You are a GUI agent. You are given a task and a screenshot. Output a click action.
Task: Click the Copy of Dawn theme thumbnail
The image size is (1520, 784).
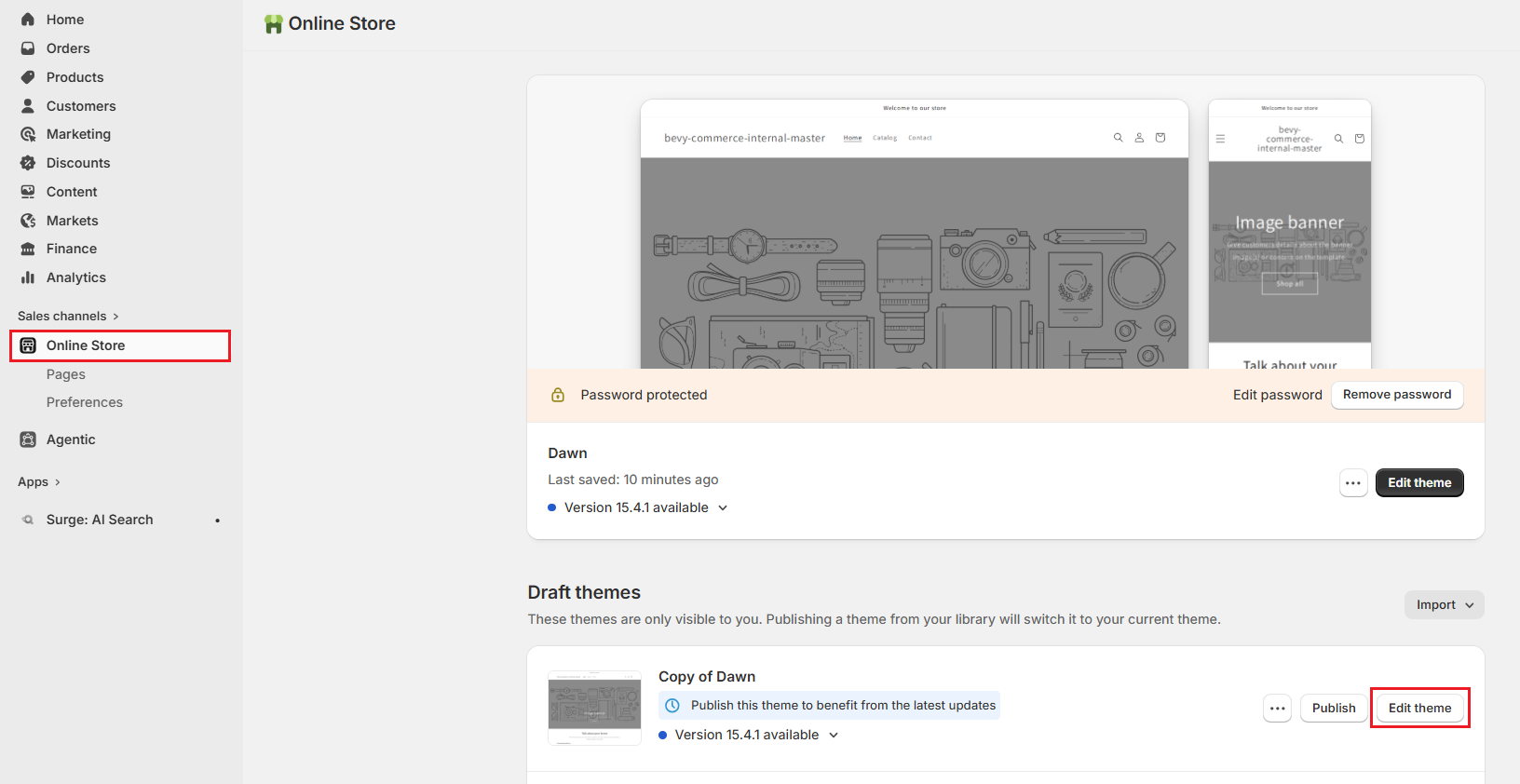point(594,708)
